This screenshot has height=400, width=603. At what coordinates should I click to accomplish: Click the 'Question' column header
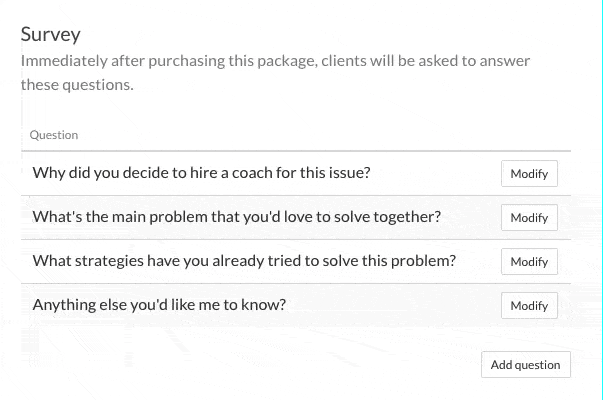54,134
